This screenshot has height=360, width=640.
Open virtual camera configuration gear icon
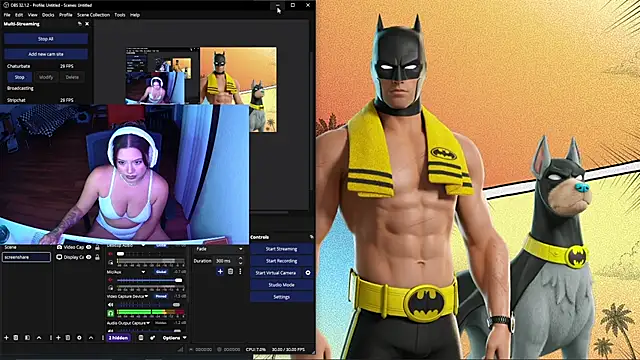pos(308,273)
